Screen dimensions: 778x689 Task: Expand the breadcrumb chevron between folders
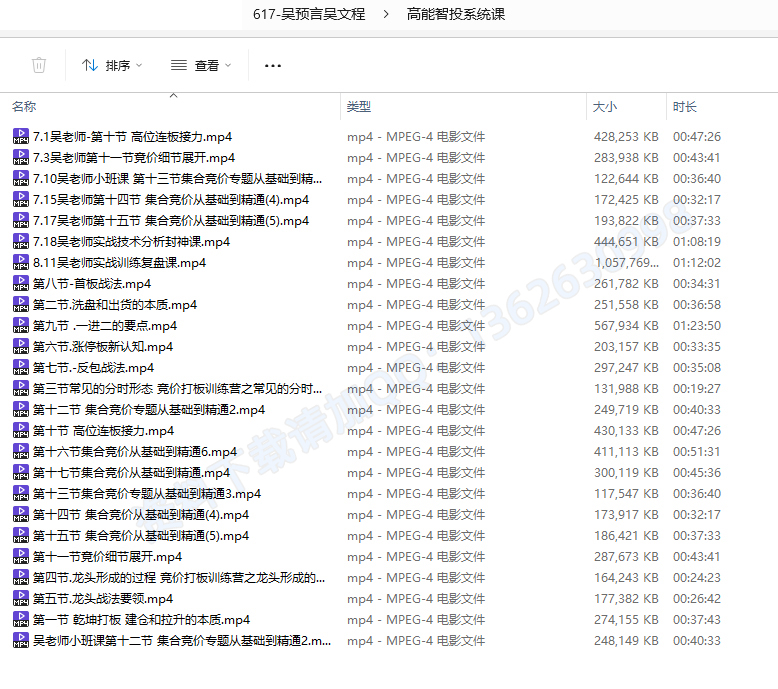coord(386,14)
